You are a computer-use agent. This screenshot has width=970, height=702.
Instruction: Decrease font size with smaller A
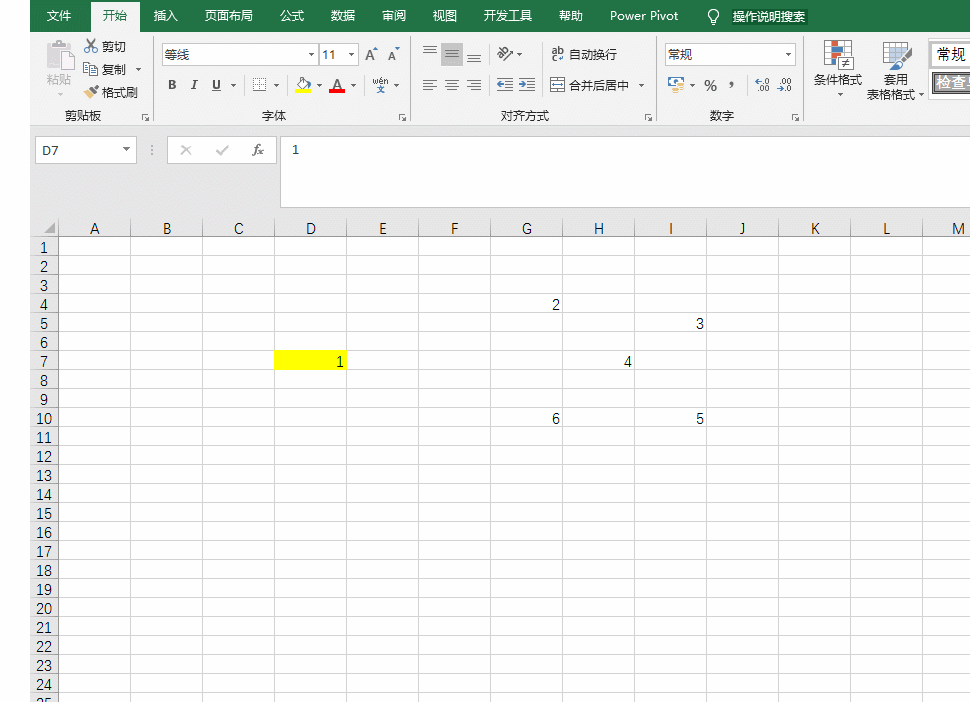pyautogui.click(x=393, y=54)
